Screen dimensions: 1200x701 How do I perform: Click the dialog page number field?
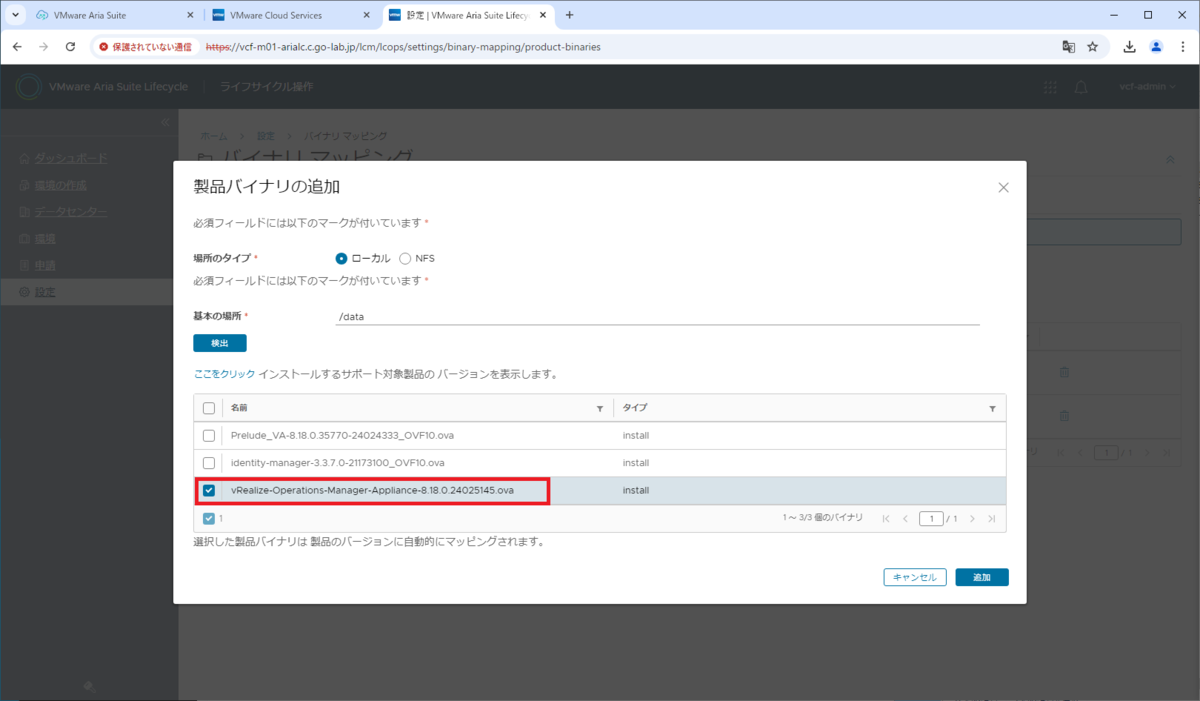point(931,519)
